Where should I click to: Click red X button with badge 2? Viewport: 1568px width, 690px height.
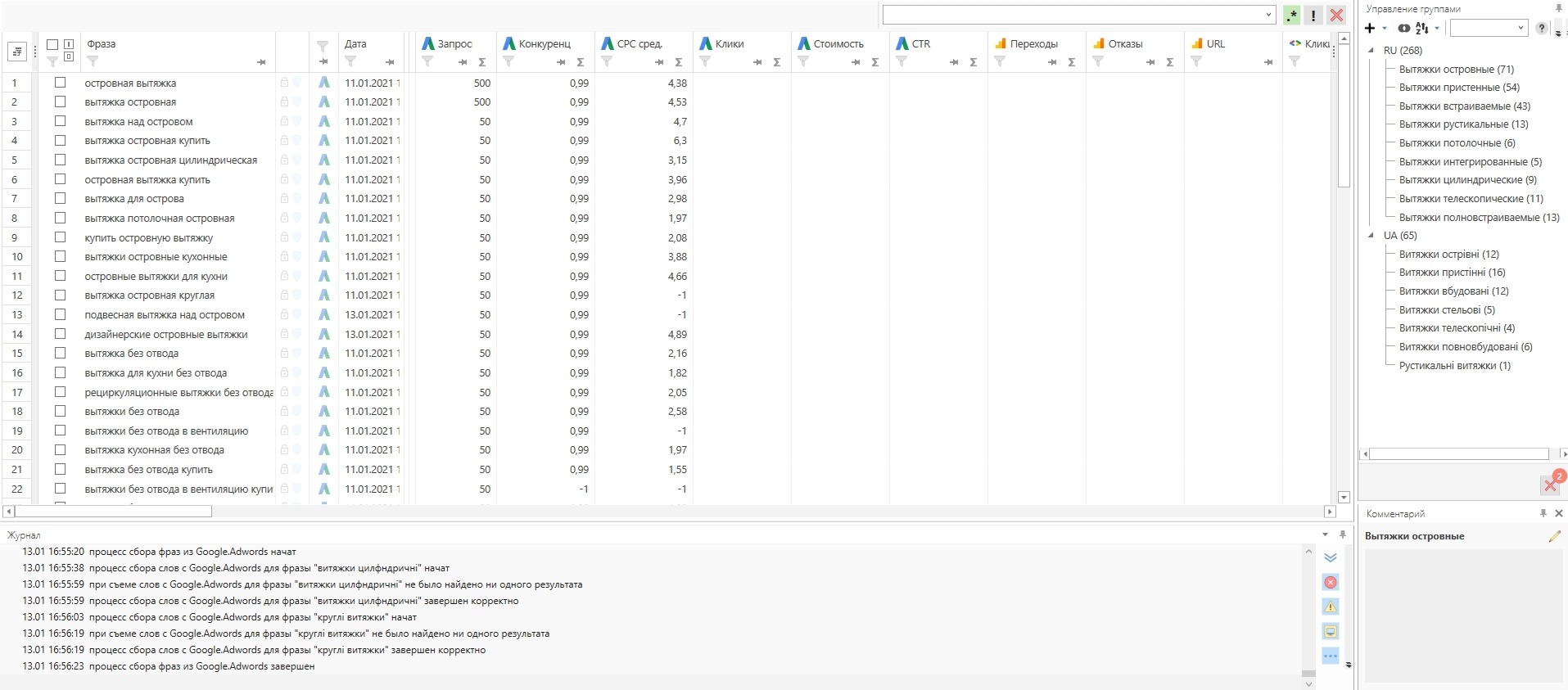pyautogui.click(x=1550, y=485)
